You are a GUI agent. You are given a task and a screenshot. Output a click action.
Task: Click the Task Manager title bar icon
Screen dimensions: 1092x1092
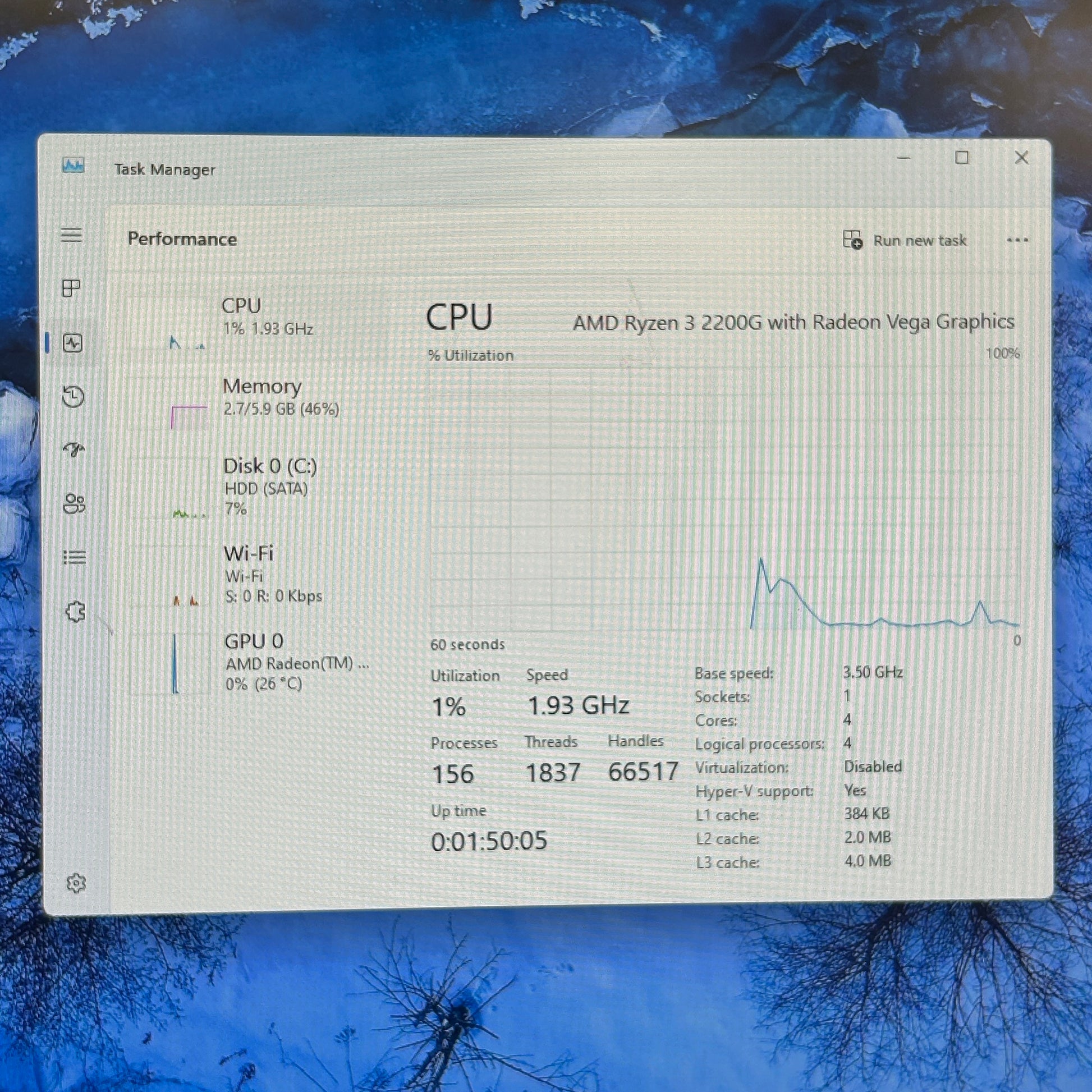(74, 166)
